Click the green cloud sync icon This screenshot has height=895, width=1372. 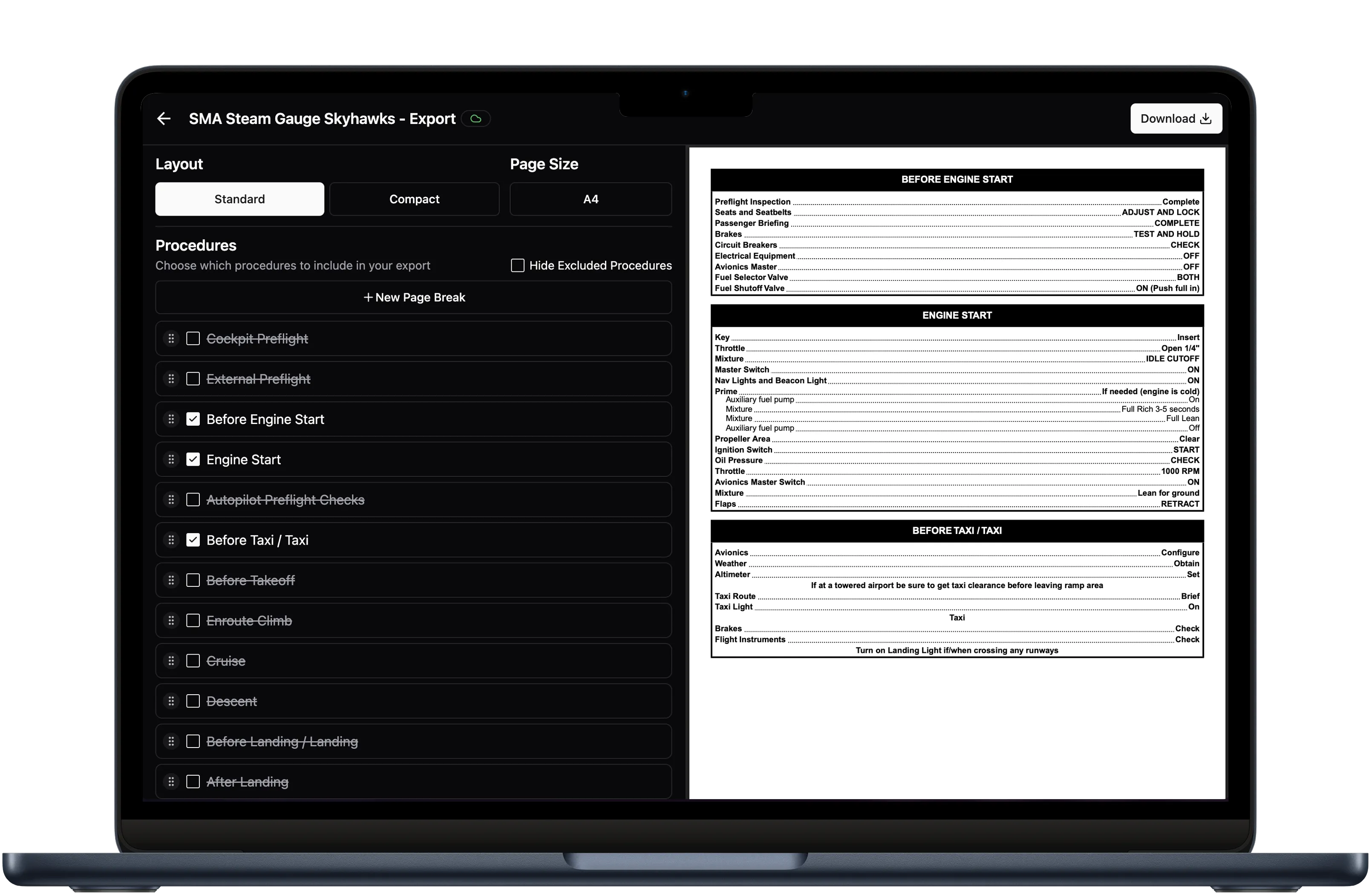click(476, 119)
